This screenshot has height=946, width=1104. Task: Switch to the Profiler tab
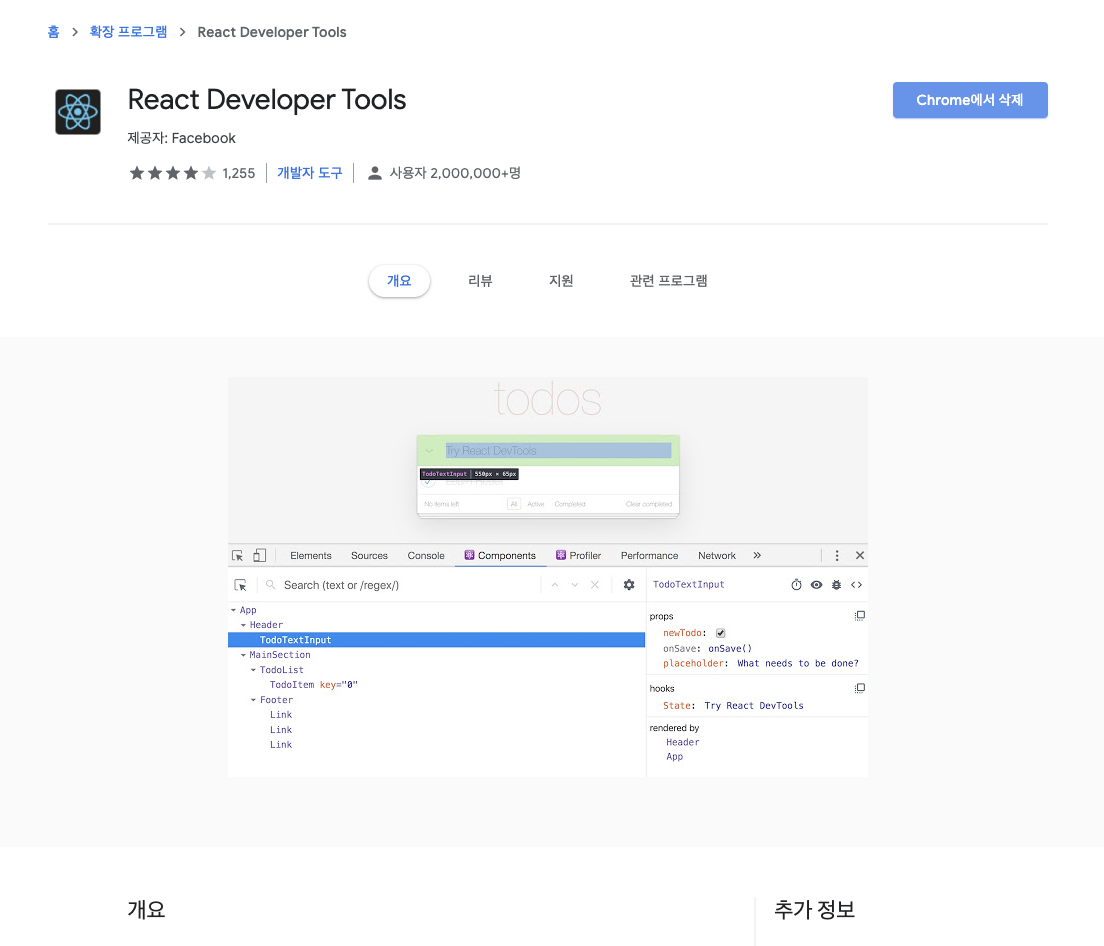click(x=578, y=555)
